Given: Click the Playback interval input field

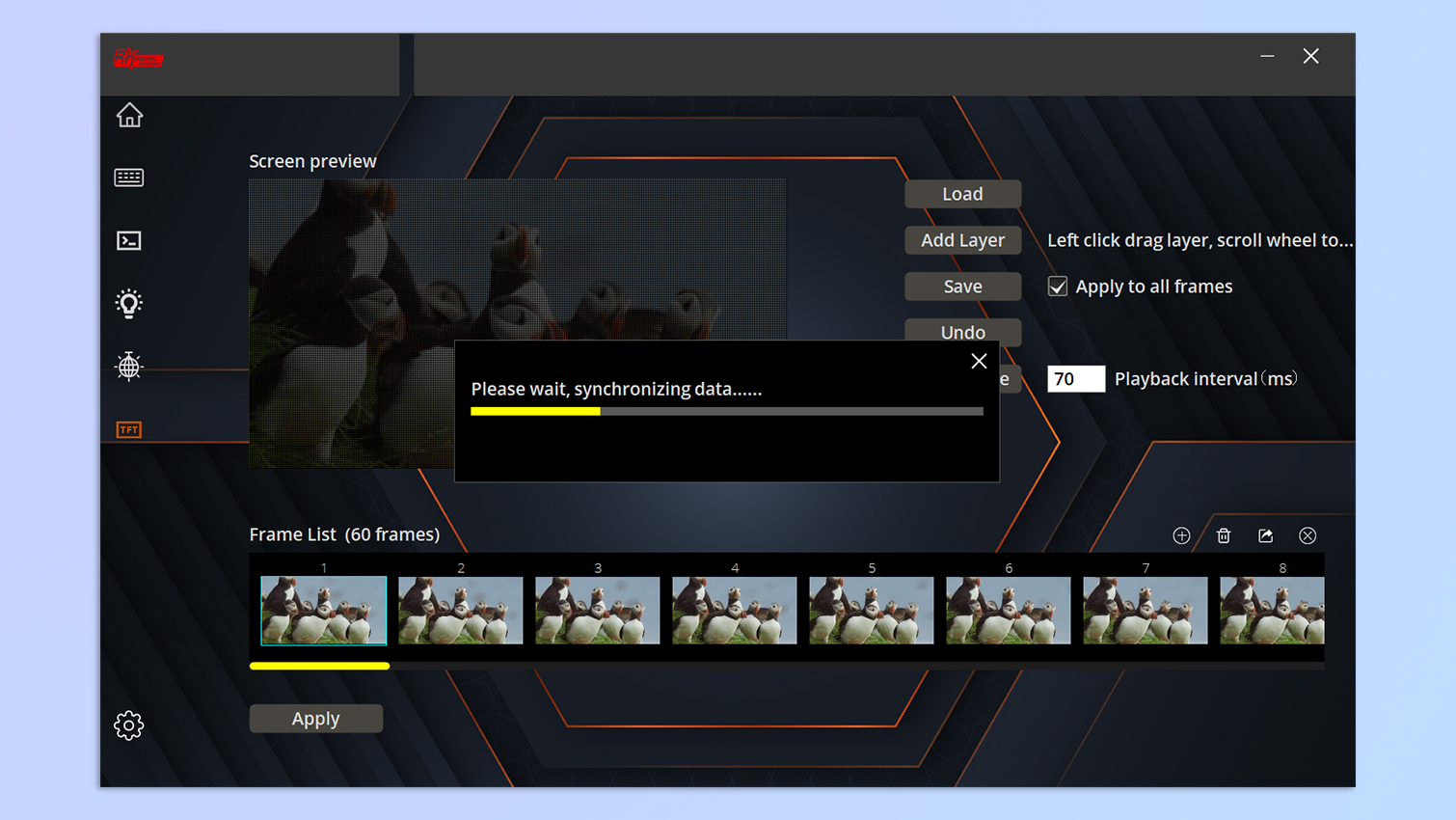Looking at the screenshot, I should pos(1076,379).
